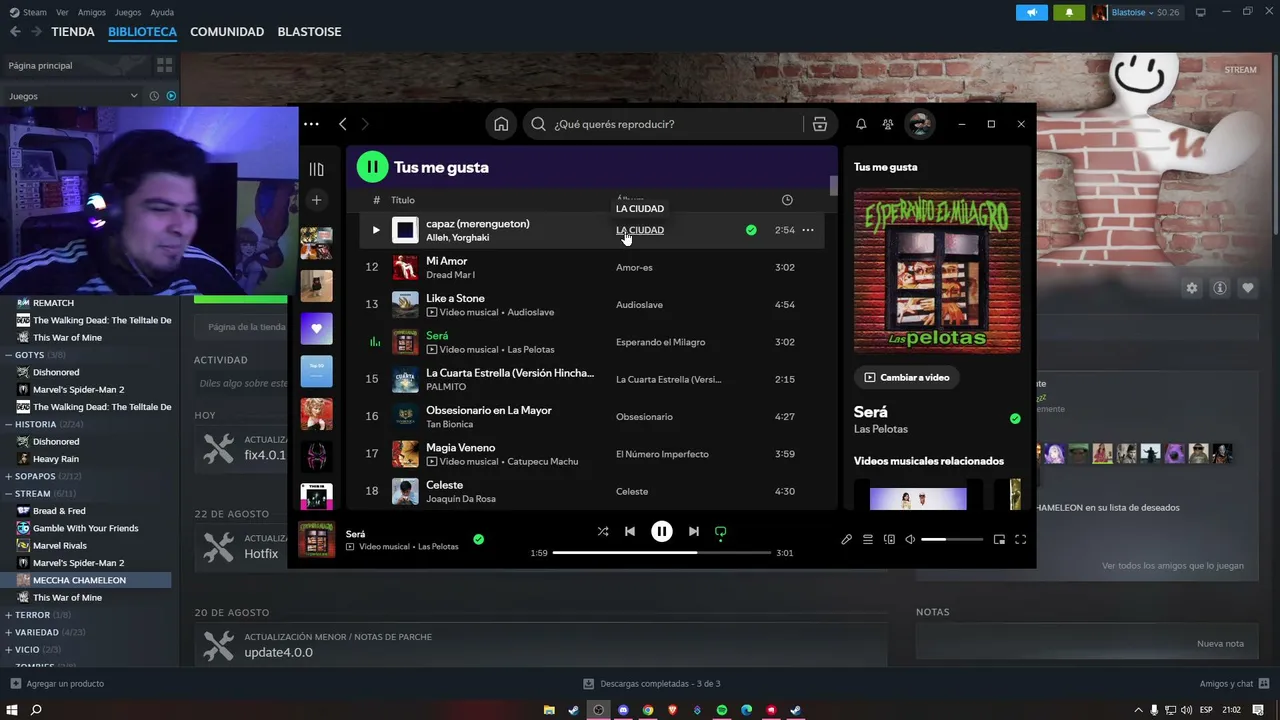Open Steam COMUNIDAD tab
The image size is (1280, 720).
(227, 32)
